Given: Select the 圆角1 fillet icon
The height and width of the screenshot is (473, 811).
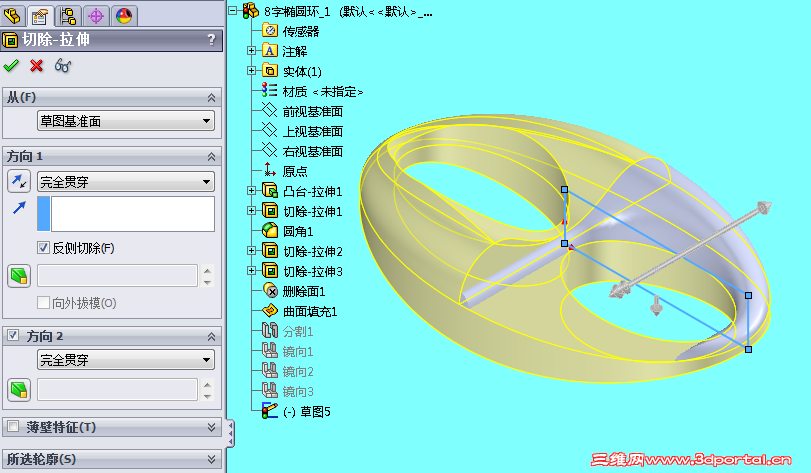Looking at the screenshot, I should tap(269, 231).
